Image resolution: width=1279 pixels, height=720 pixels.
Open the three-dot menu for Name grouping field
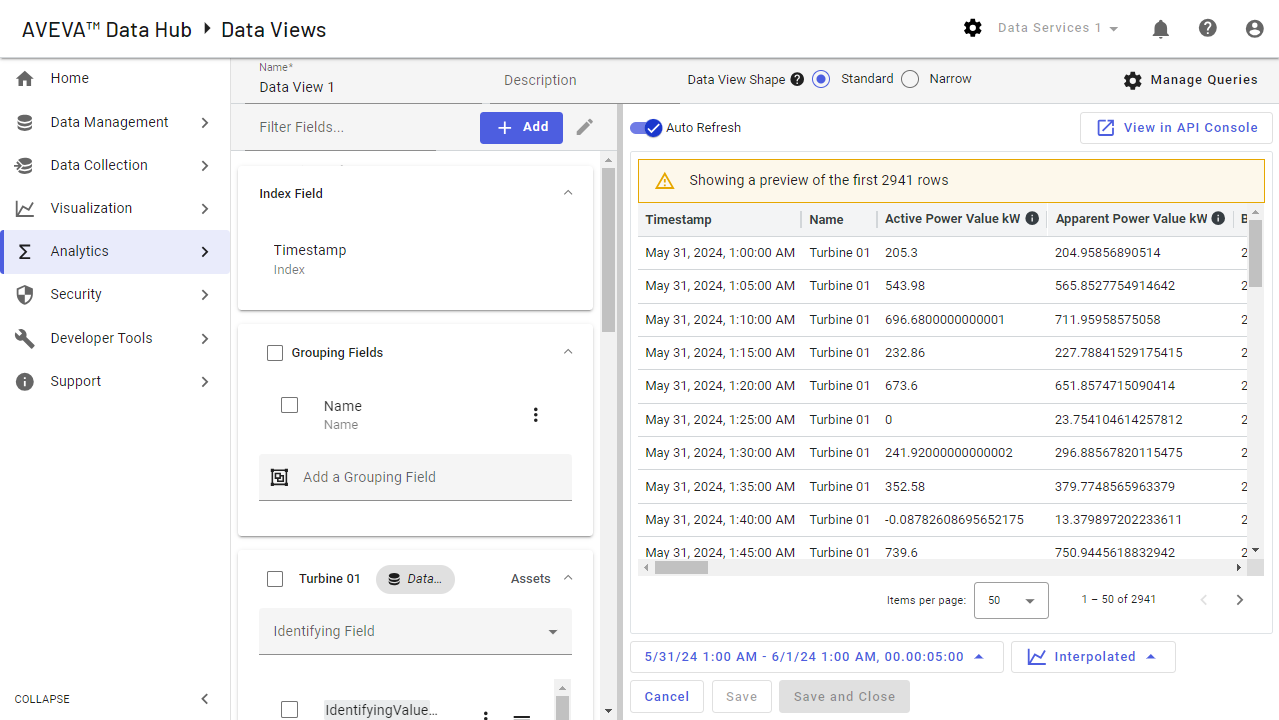535,415
